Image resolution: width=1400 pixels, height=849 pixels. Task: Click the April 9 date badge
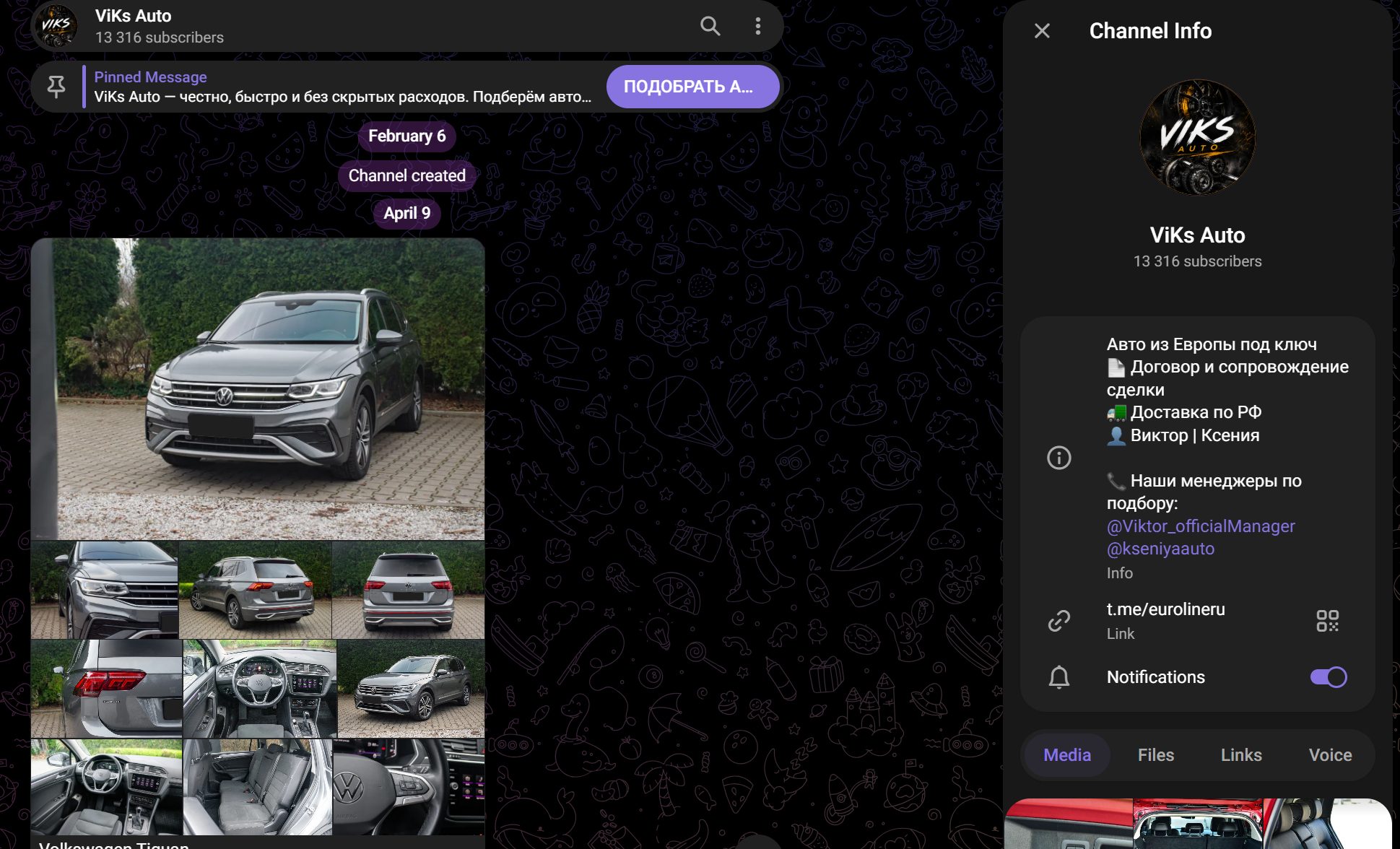coord(407,213)
